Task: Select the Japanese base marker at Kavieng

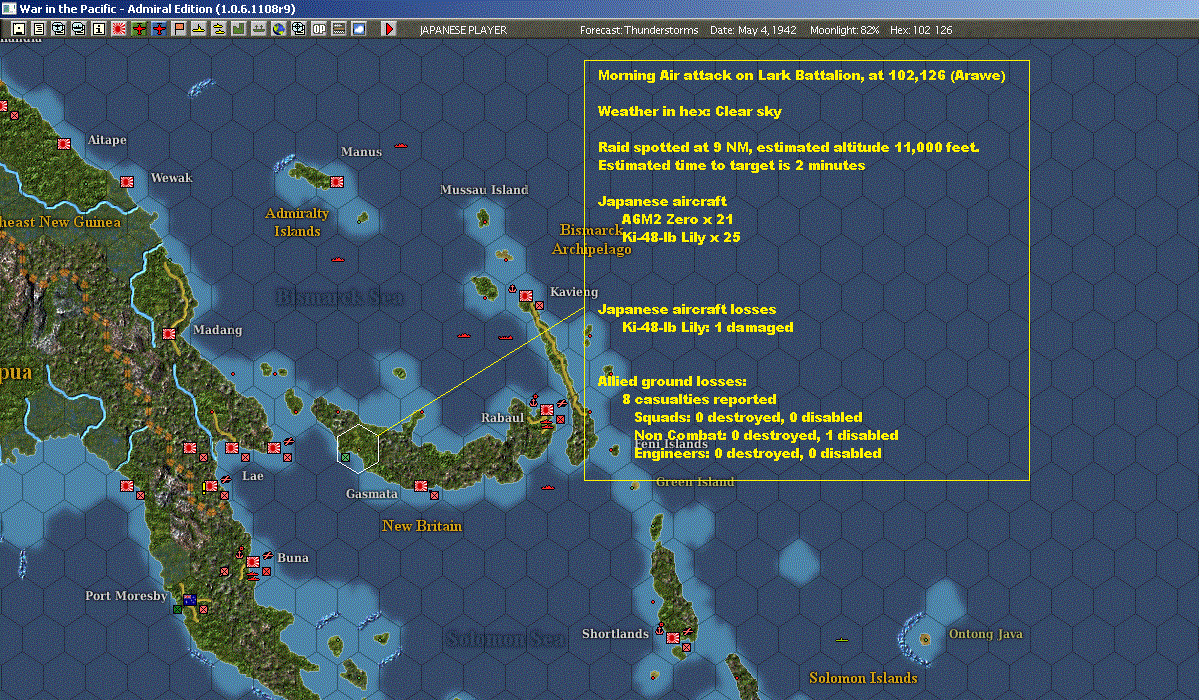Action: click(x=526, y=296)
